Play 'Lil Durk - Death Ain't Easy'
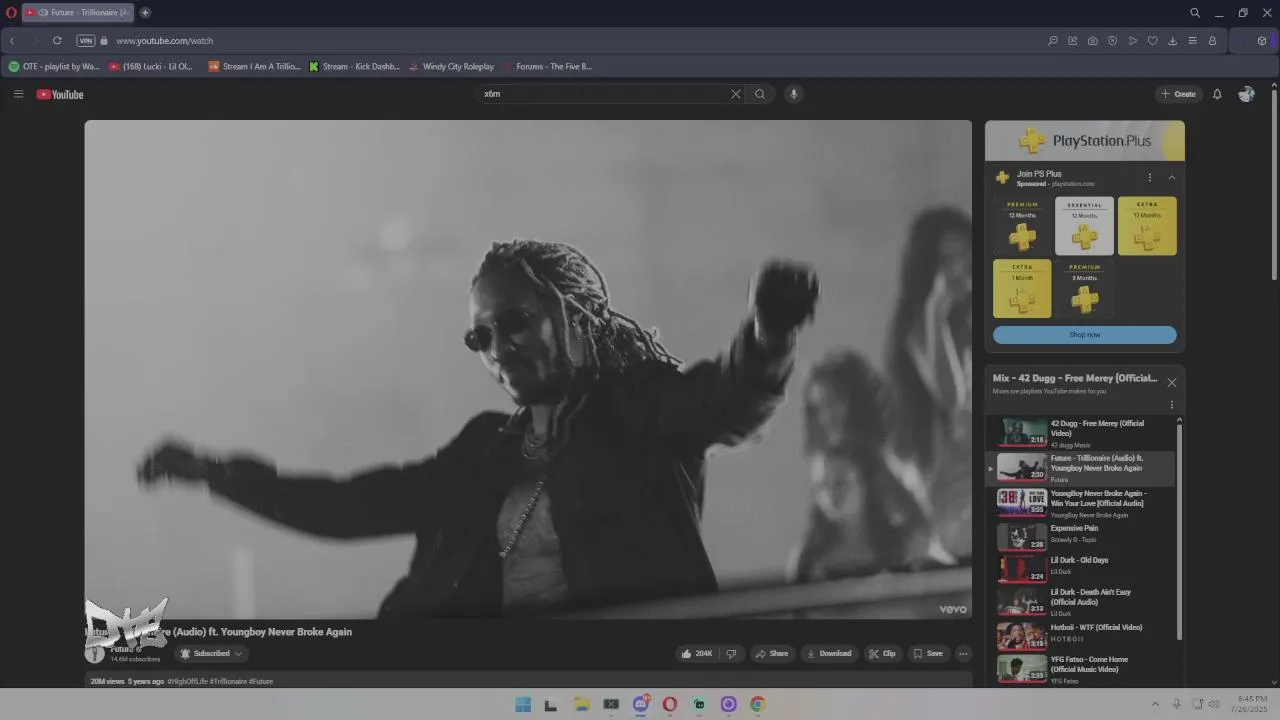The width and height of the screenshot is (1280, 720). pyautogui.click(x=1079, y=602)
